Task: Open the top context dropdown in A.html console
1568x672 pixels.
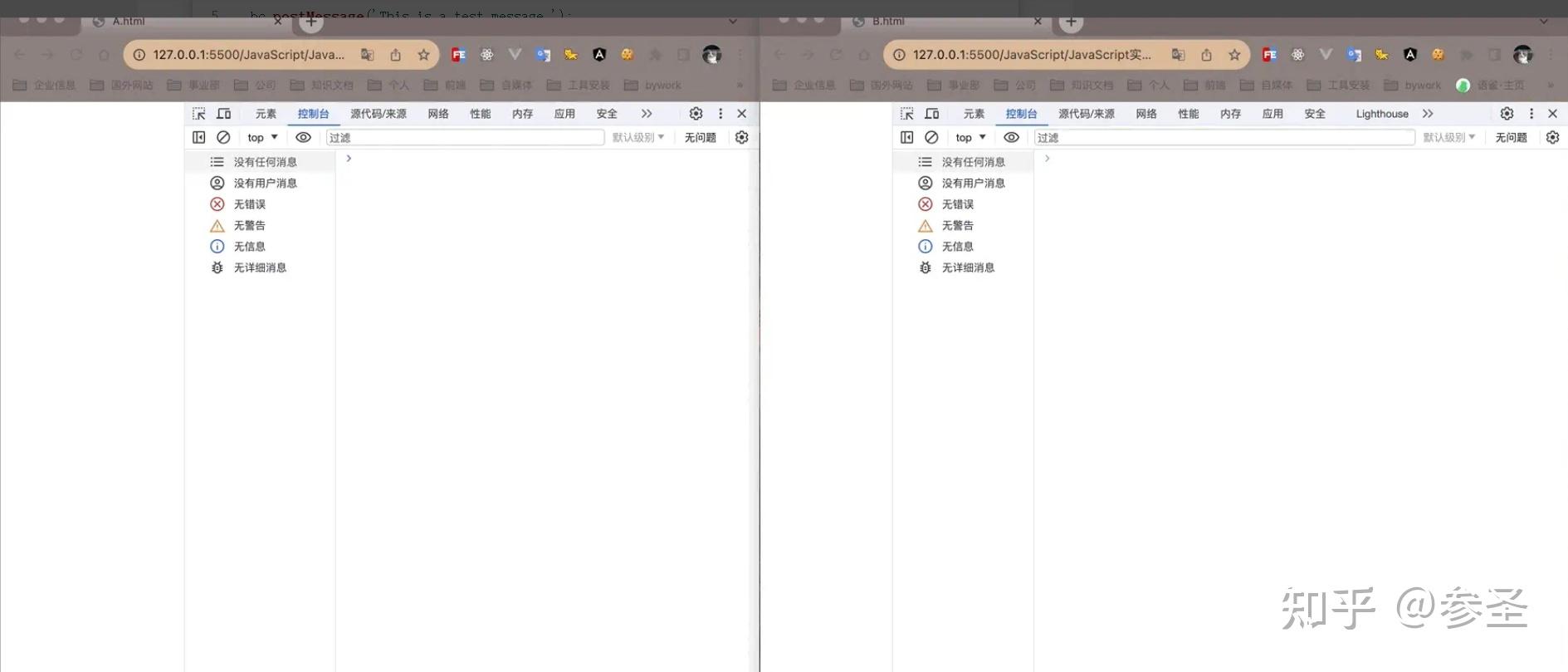Action: coord(262,137)
